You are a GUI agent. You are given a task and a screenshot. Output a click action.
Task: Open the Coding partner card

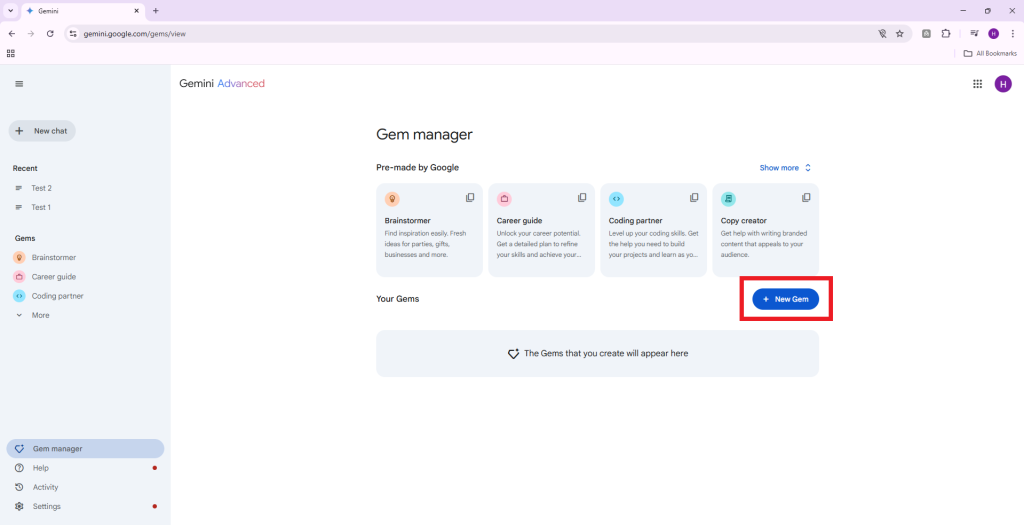[x=653, y=230]
